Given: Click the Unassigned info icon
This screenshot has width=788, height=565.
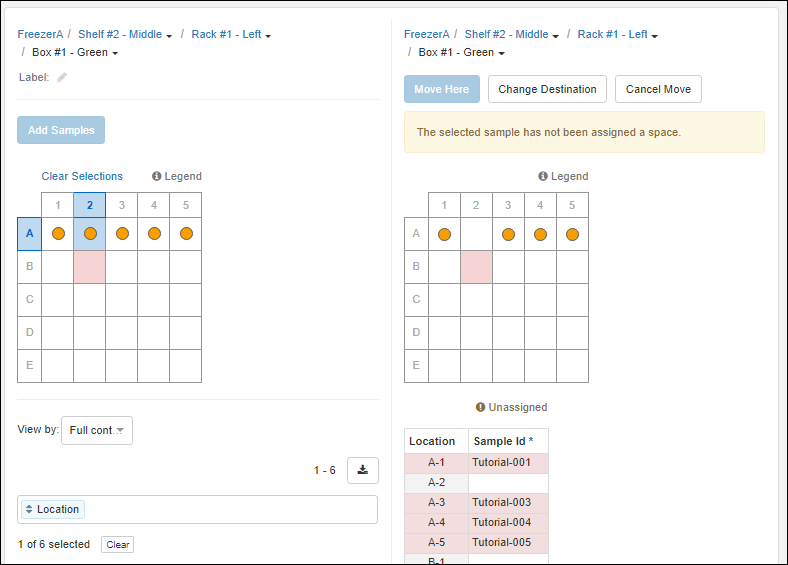Looking at the screenshot, I should tap(481, 407).
